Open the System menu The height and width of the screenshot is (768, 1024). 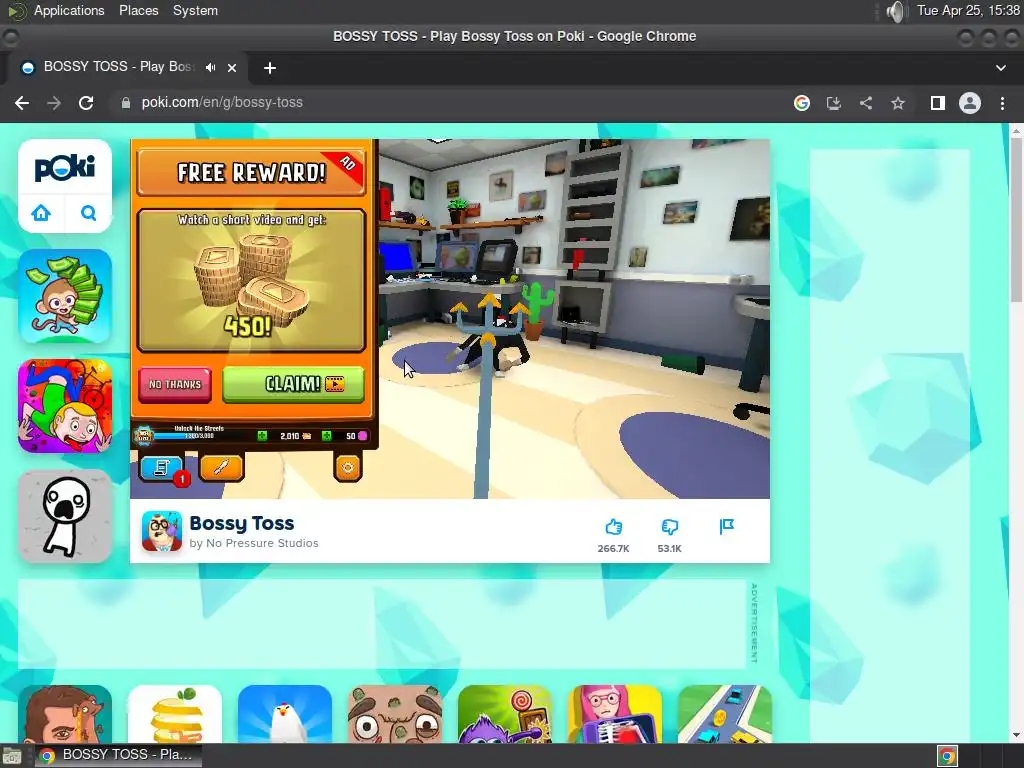[195, 10]
